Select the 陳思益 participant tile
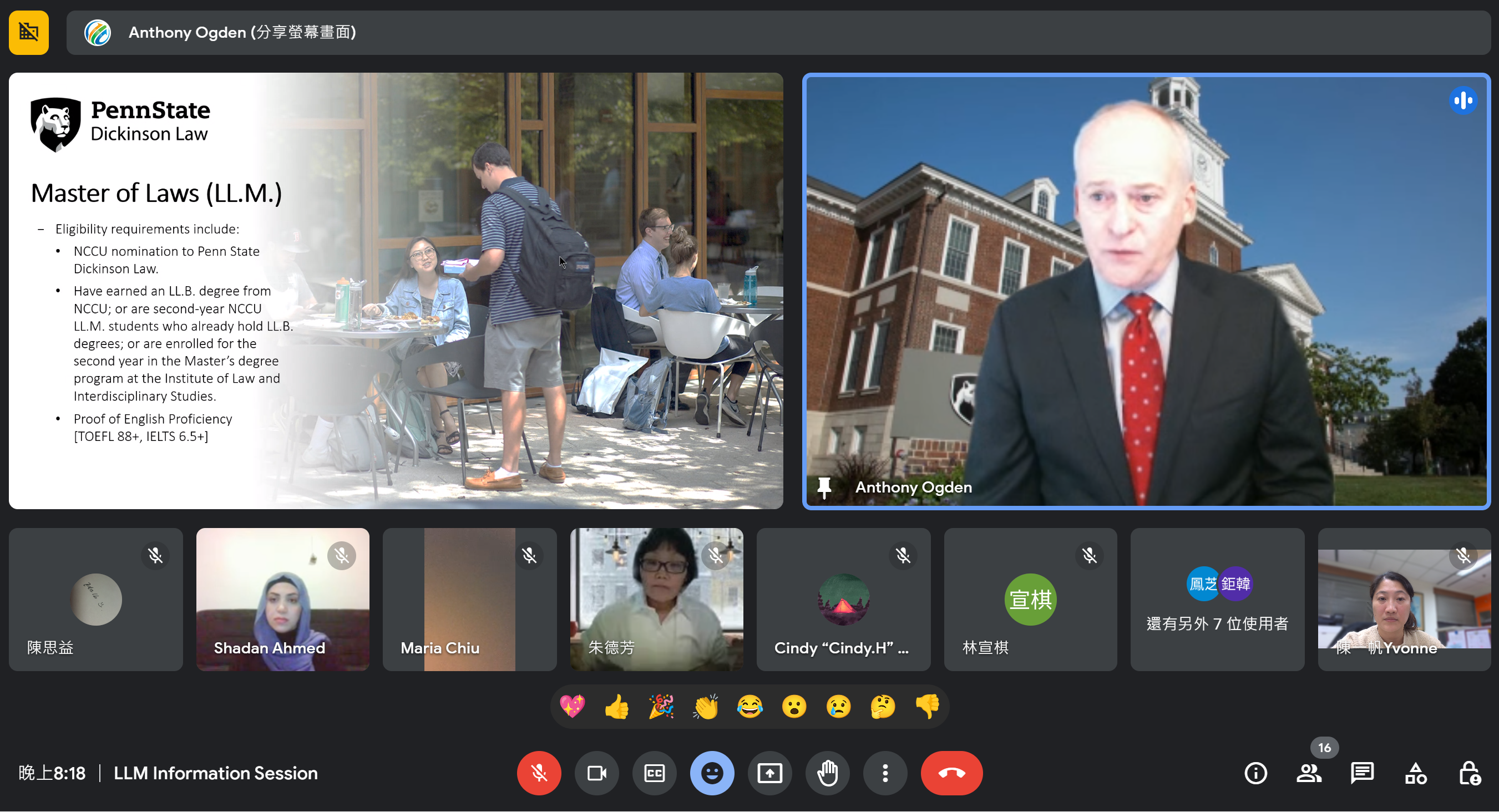Viewport: 1499px width, 812px height. click(x=96, y=600)
